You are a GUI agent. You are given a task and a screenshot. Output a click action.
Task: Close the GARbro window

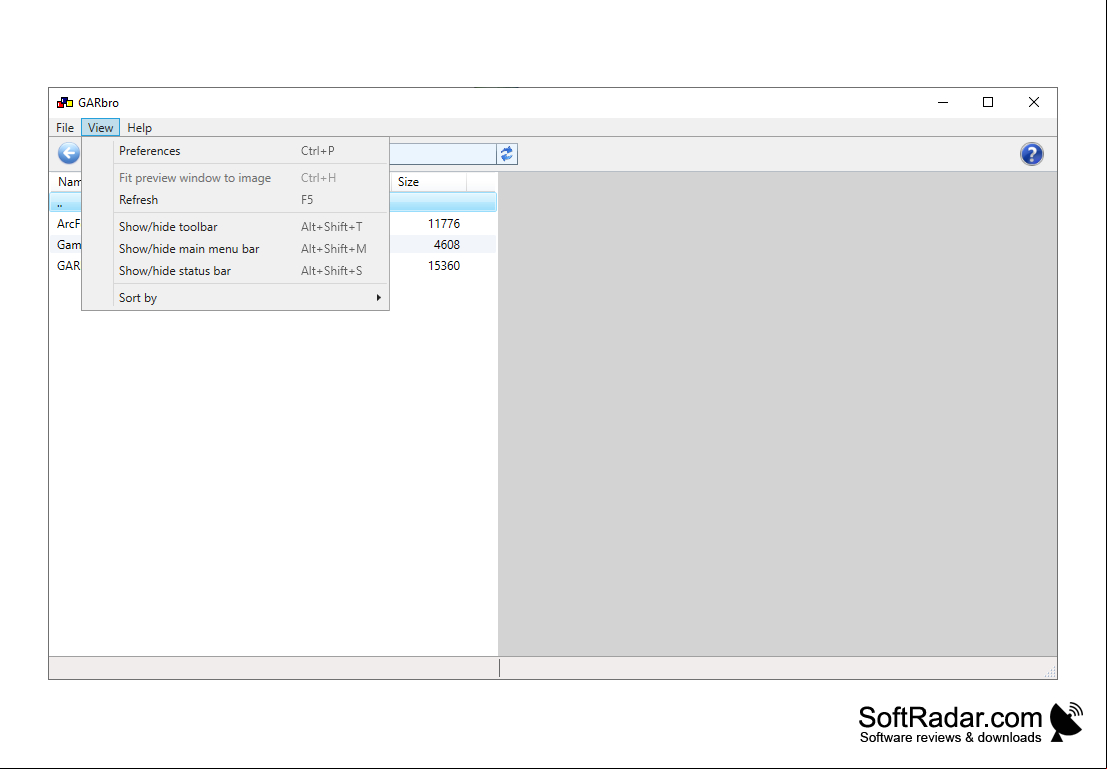coord(1034,102)
